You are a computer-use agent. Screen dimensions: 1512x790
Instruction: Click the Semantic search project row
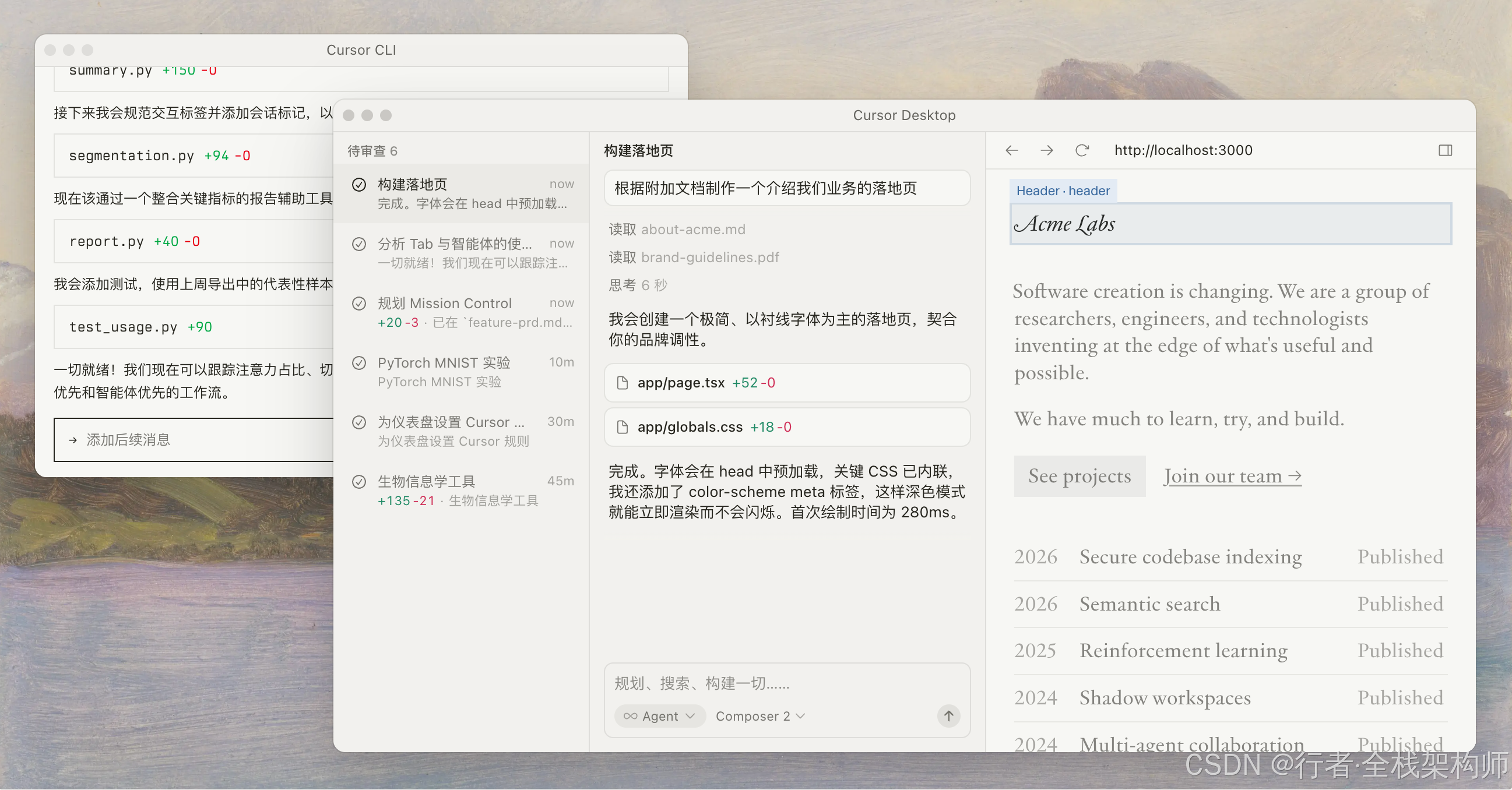coord(1230,604)
